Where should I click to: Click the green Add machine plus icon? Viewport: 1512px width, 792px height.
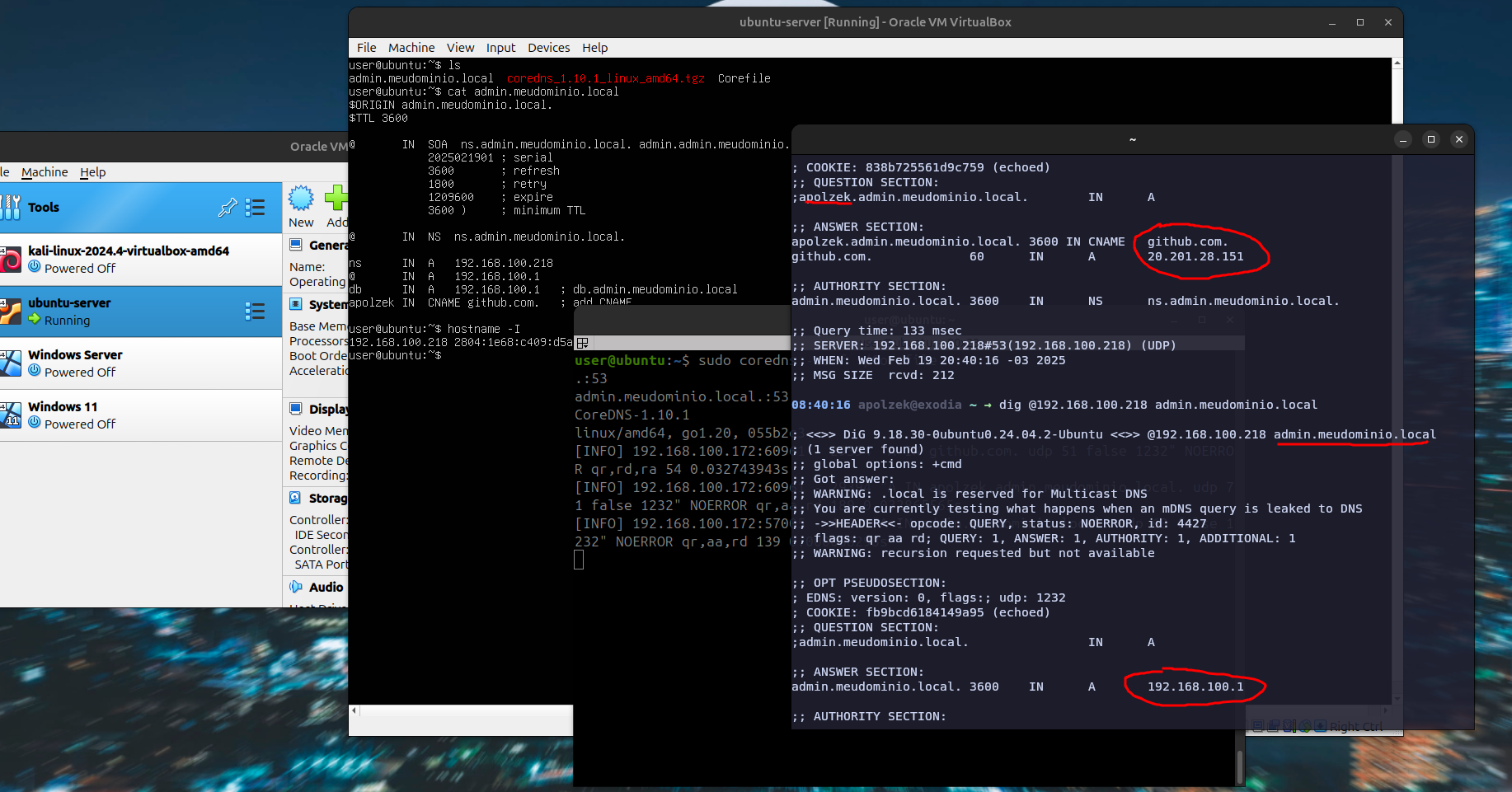(336, 199)
